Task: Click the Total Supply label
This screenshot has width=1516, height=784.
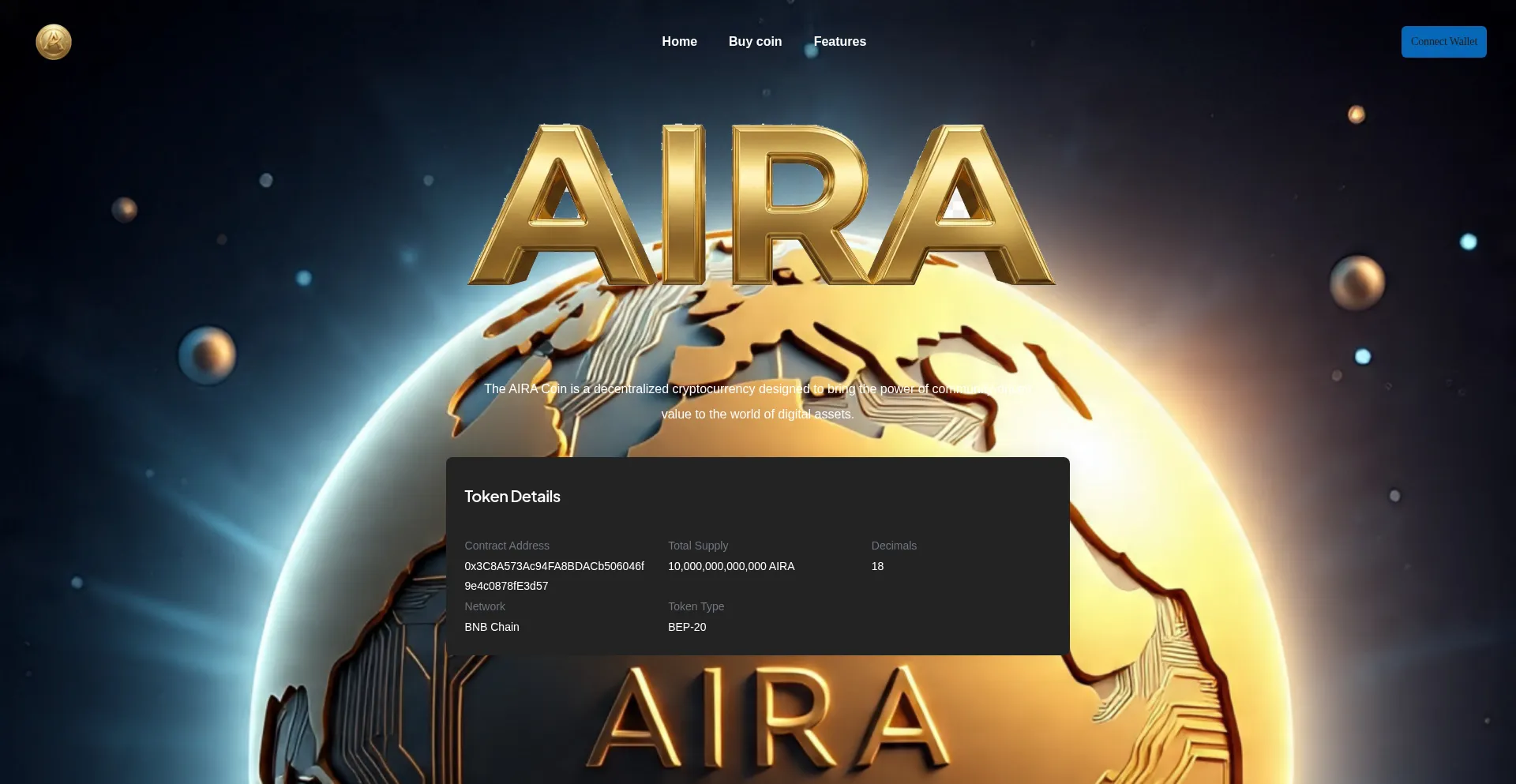Action: pyautogui.click(x=698, y=546)
